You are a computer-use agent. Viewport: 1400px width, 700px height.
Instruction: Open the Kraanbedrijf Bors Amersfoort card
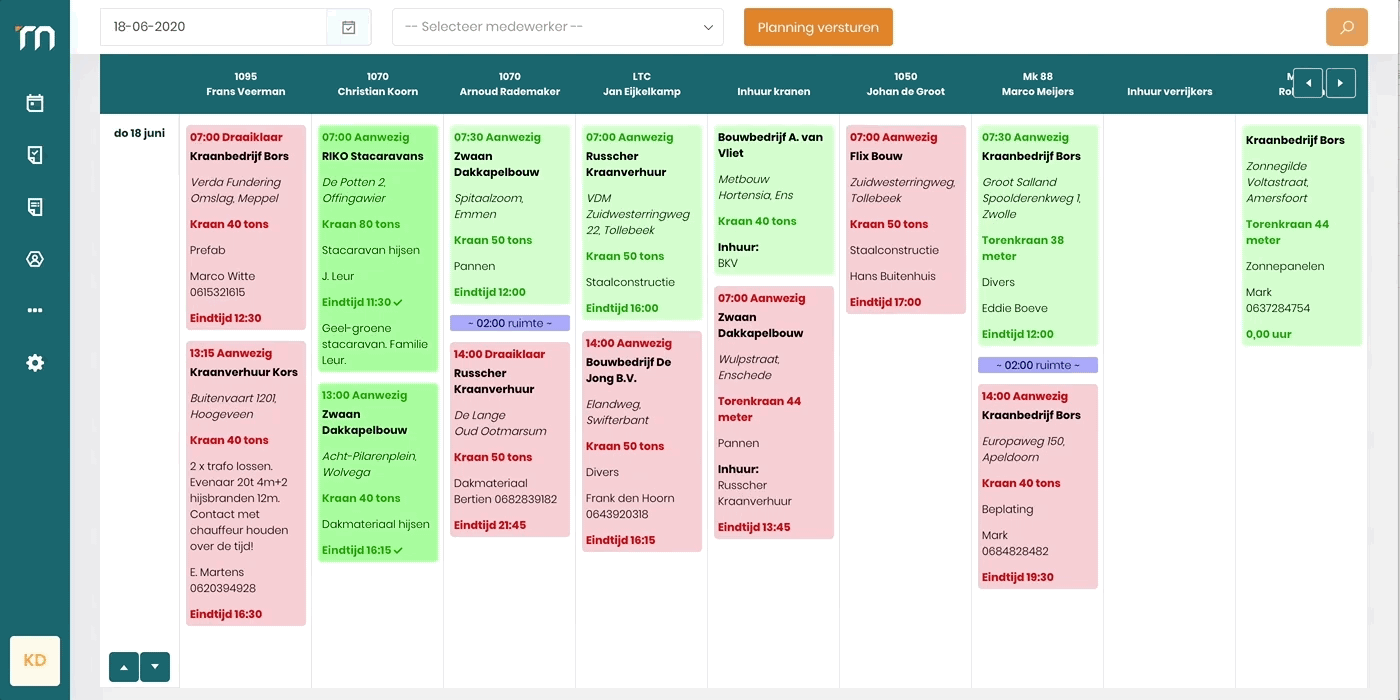(1302, 236)
